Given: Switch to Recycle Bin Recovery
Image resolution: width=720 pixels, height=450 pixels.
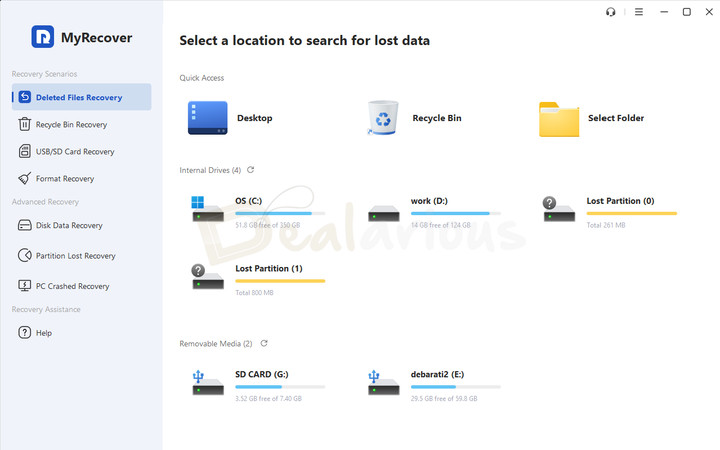Looking at the screenshot, I should coord(71,124).
